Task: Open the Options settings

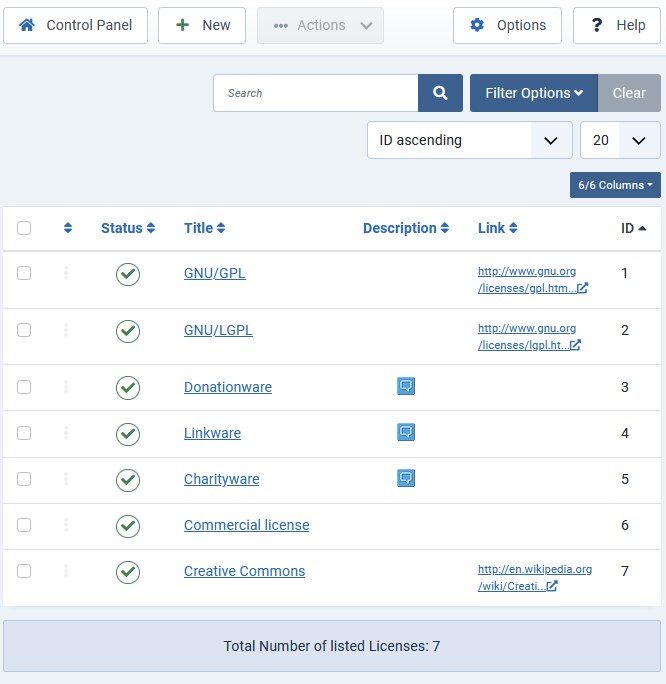Action: point(507,25)
